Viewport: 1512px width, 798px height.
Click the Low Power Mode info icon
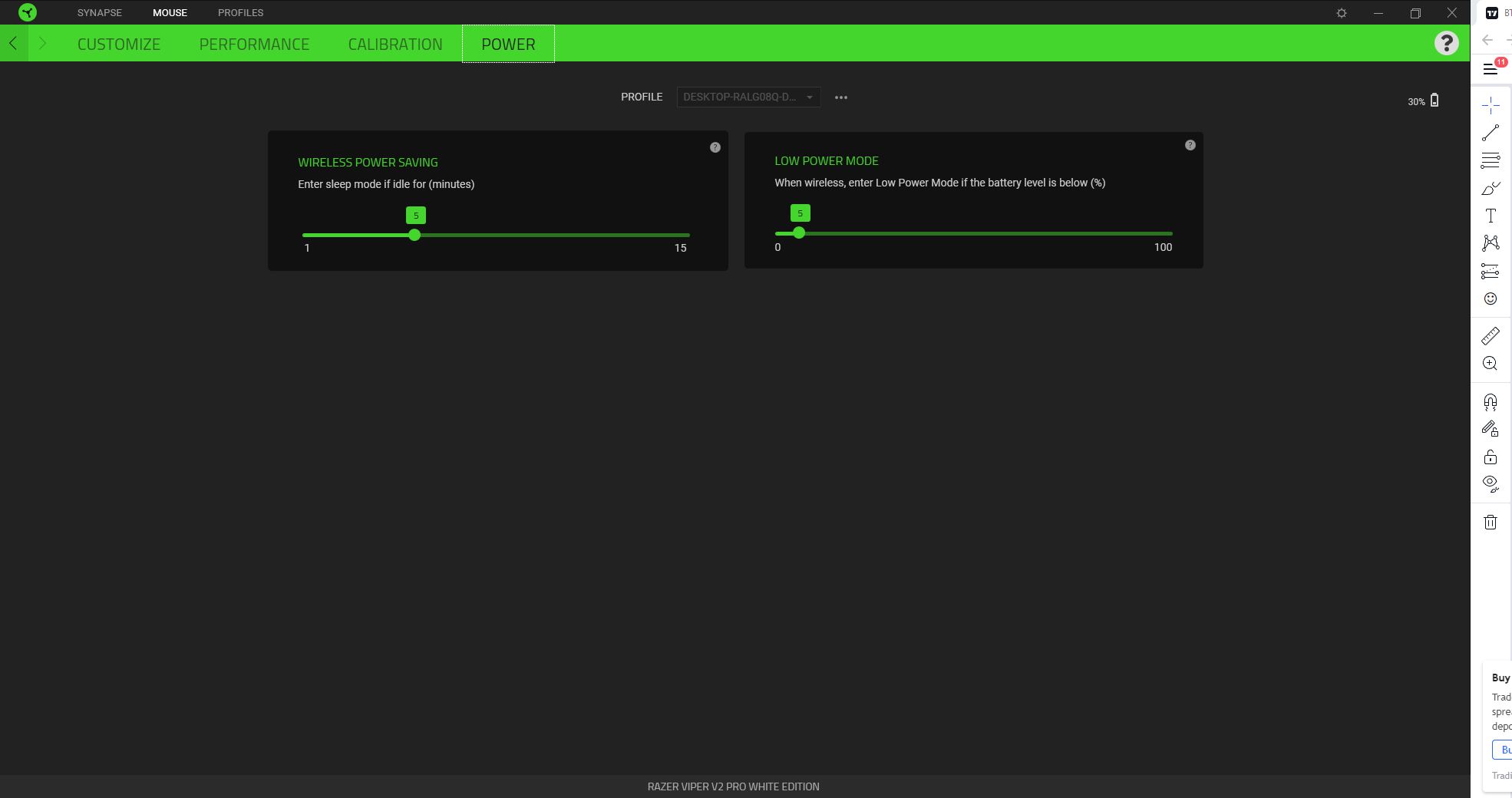(1190, 145)
